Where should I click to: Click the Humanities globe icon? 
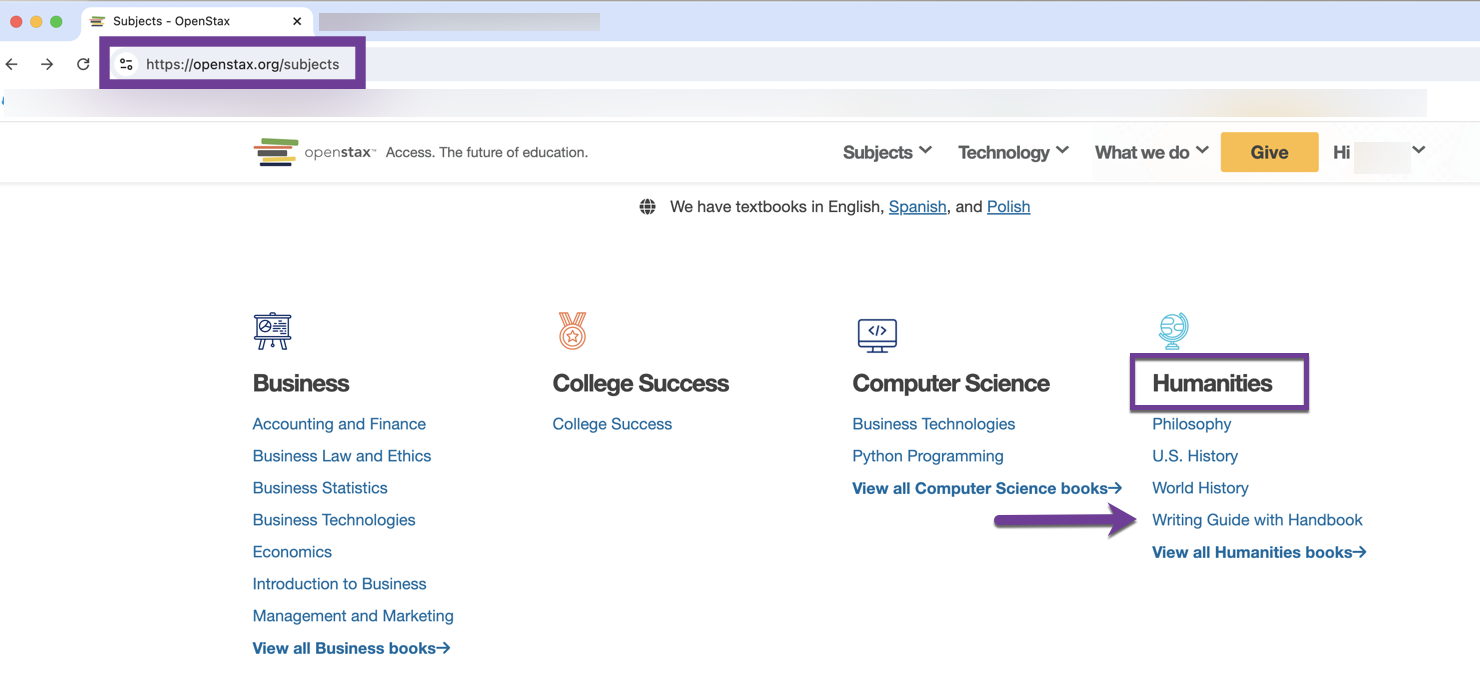pos(1173,331)
